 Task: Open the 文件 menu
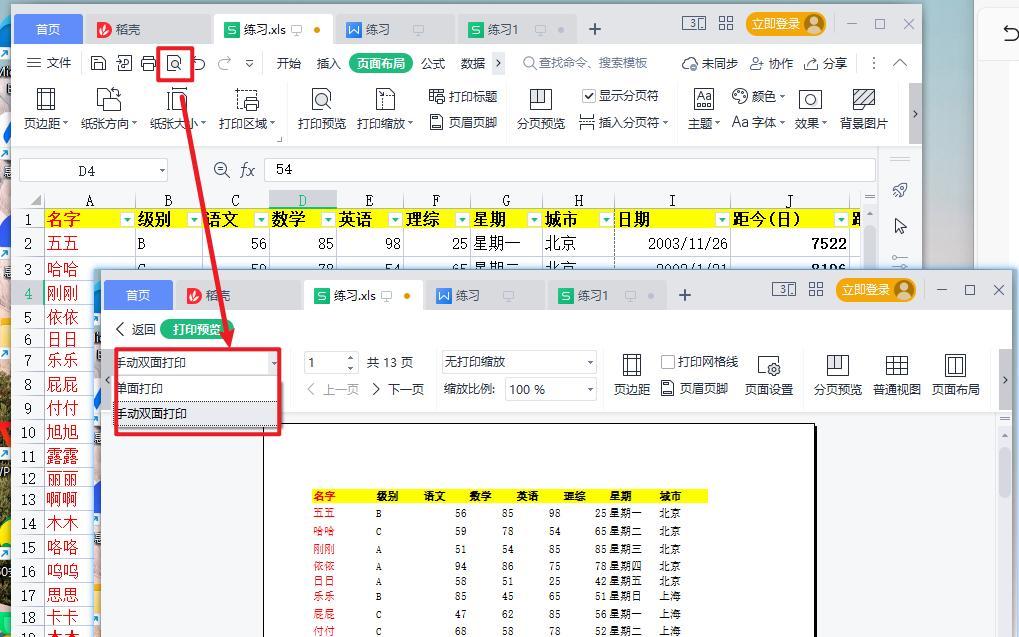(x=49, y=63)
